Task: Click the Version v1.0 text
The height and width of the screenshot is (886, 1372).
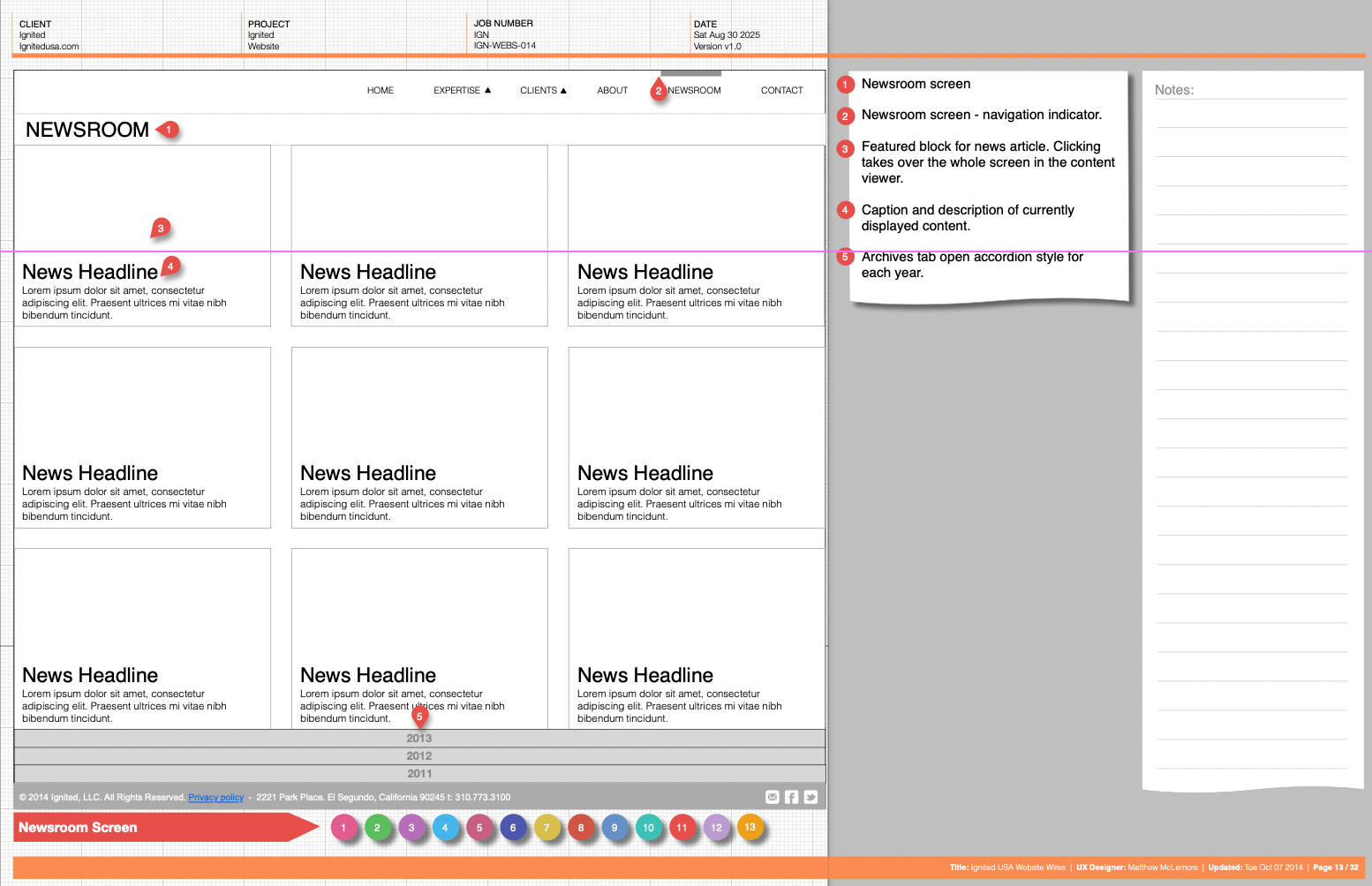Action: (x=718, y=47)
